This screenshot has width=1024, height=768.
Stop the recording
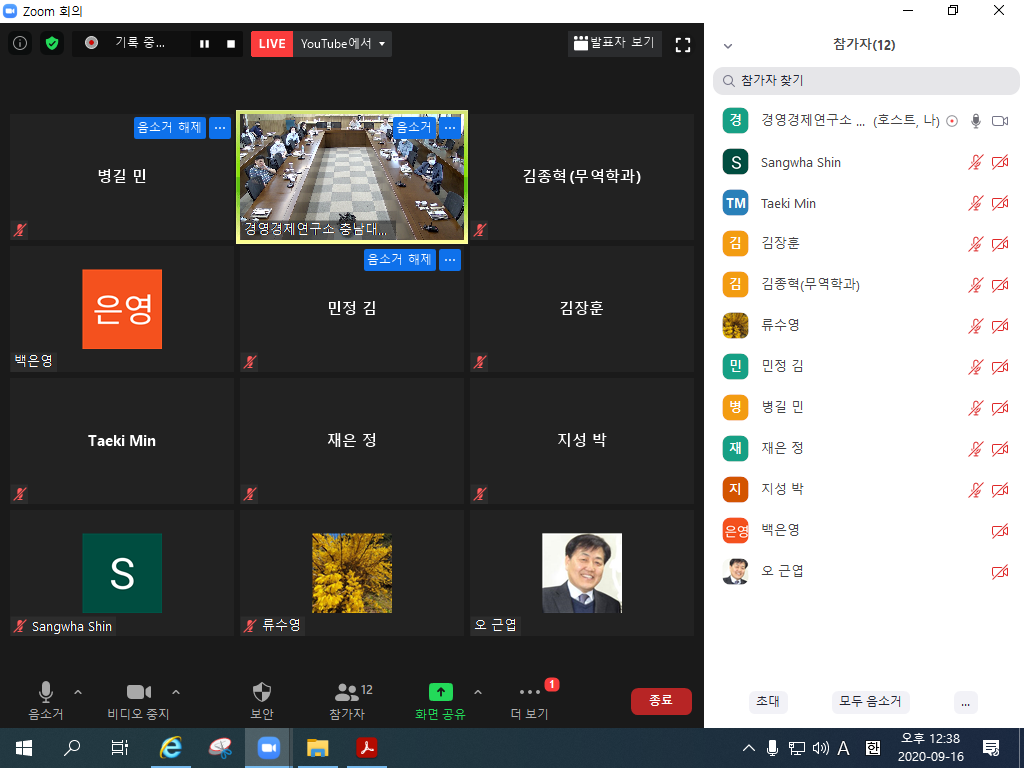pos(231,44)
